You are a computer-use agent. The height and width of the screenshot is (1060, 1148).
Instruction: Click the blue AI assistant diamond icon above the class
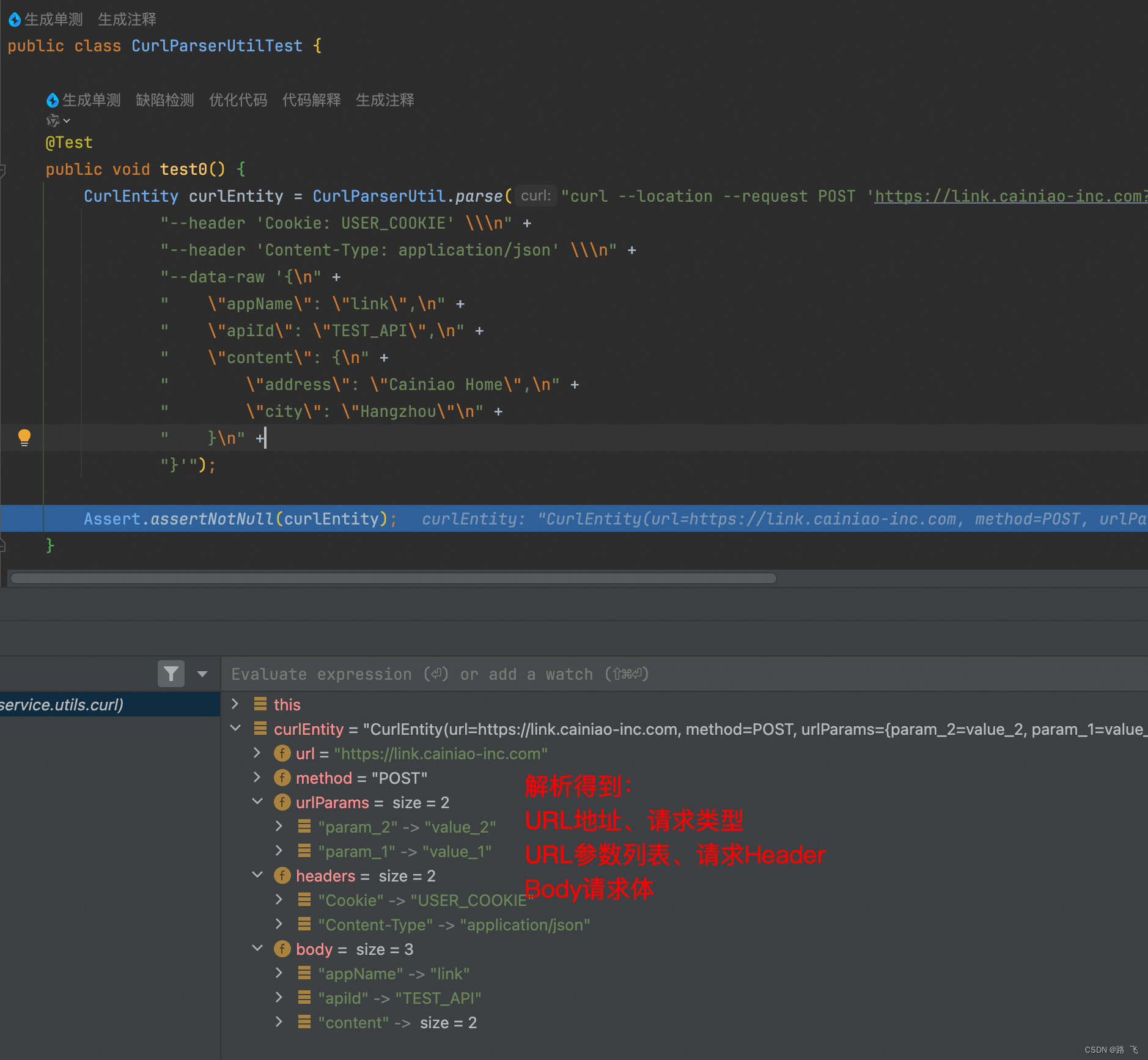point(15,19)
